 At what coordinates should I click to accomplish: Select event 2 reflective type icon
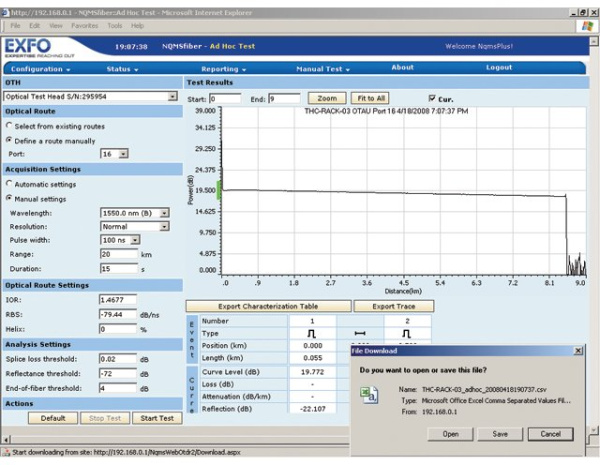click(406, 333)
